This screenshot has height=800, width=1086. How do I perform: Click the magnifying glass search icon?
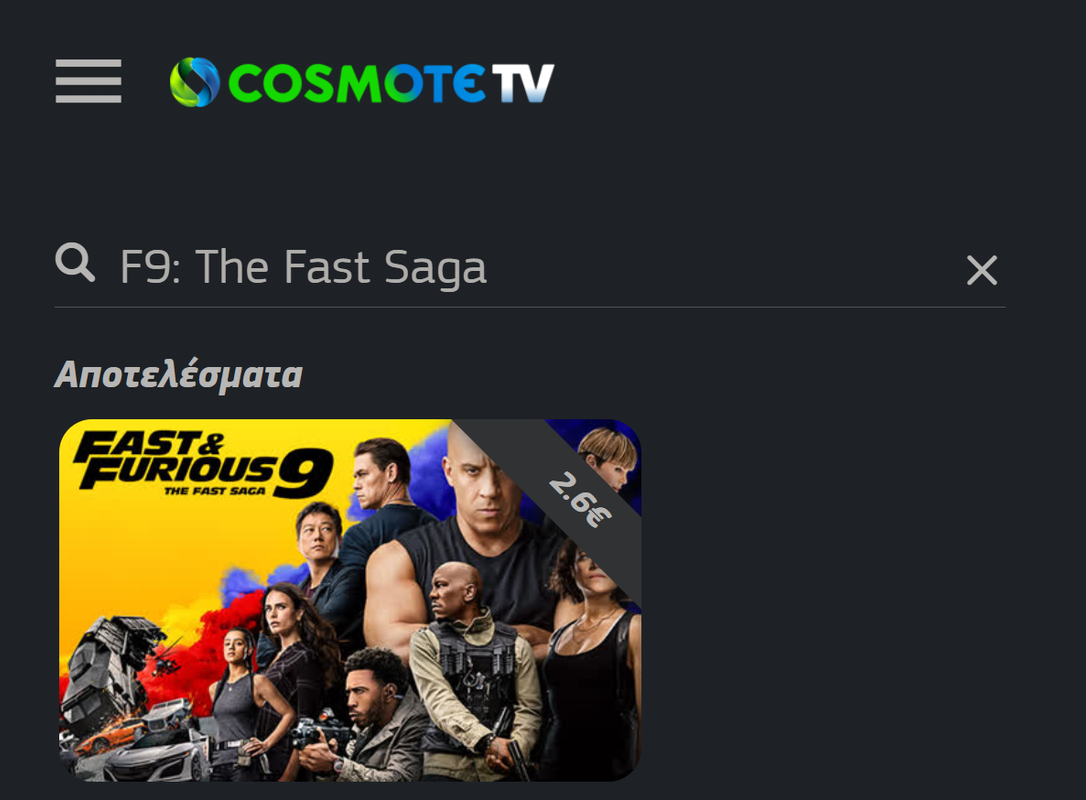pos(75,263)
